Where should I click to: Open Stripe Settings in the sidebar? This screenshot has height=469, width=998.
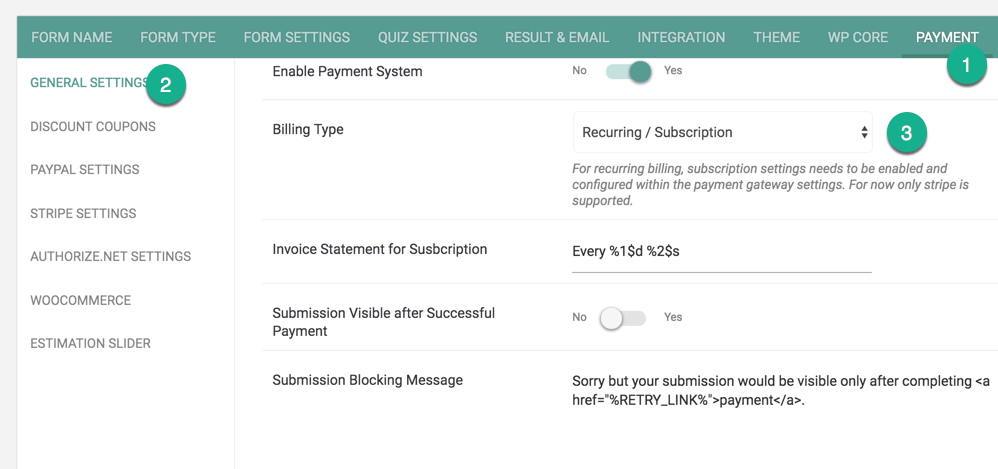point(83,213)
